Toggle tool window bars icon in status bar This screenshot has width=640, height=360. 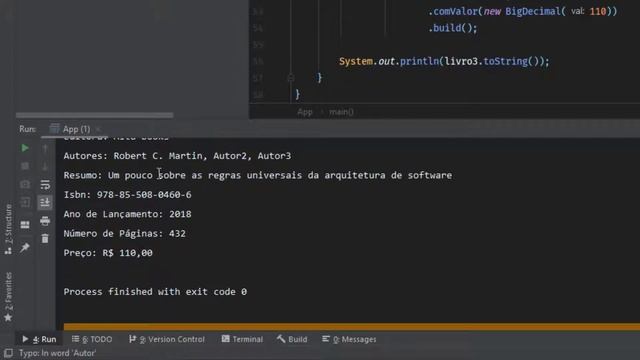tap(8, 353)
